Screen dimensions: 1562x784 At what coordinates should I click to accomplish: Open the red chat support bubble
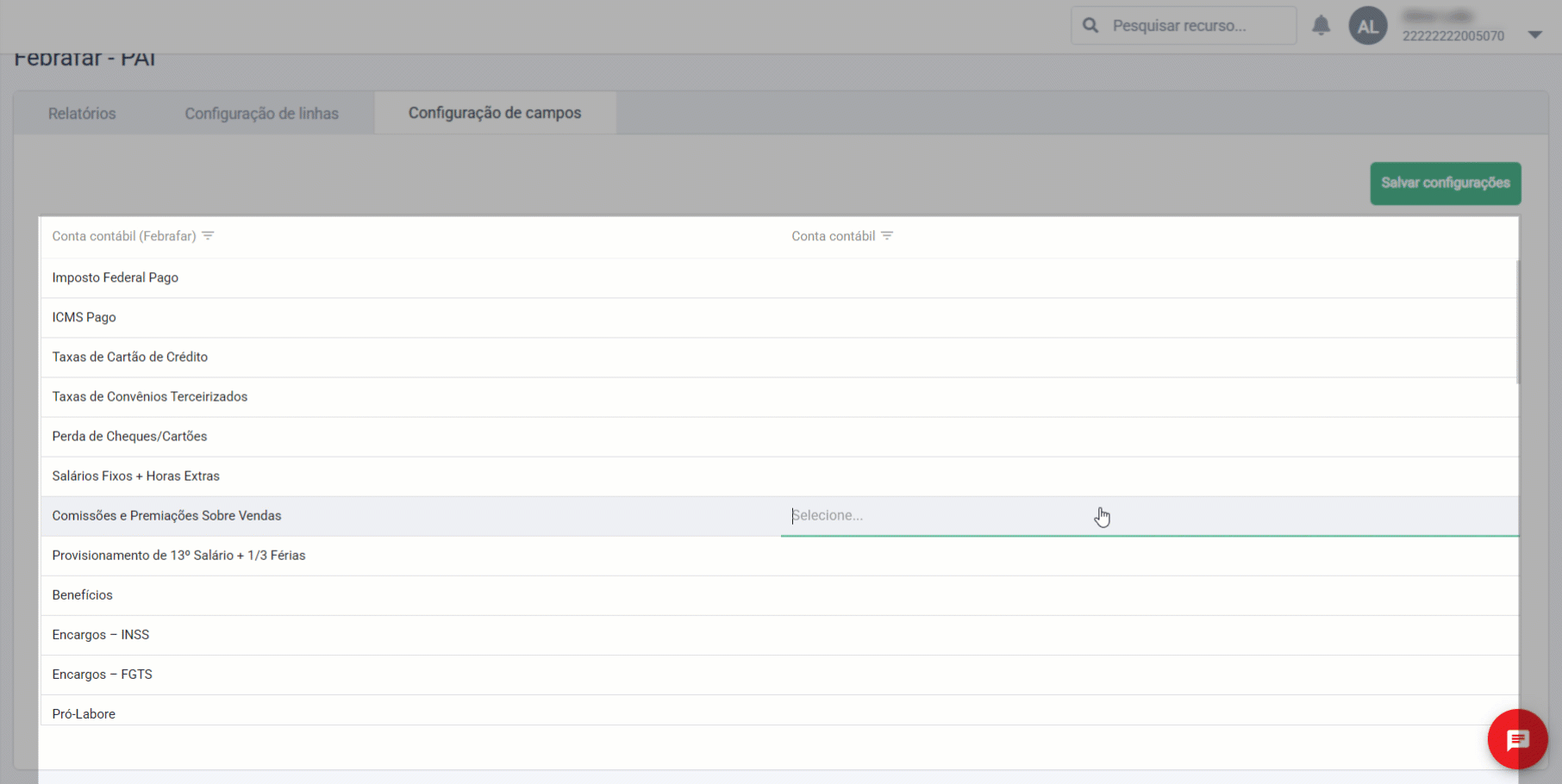coord(1517,739)
